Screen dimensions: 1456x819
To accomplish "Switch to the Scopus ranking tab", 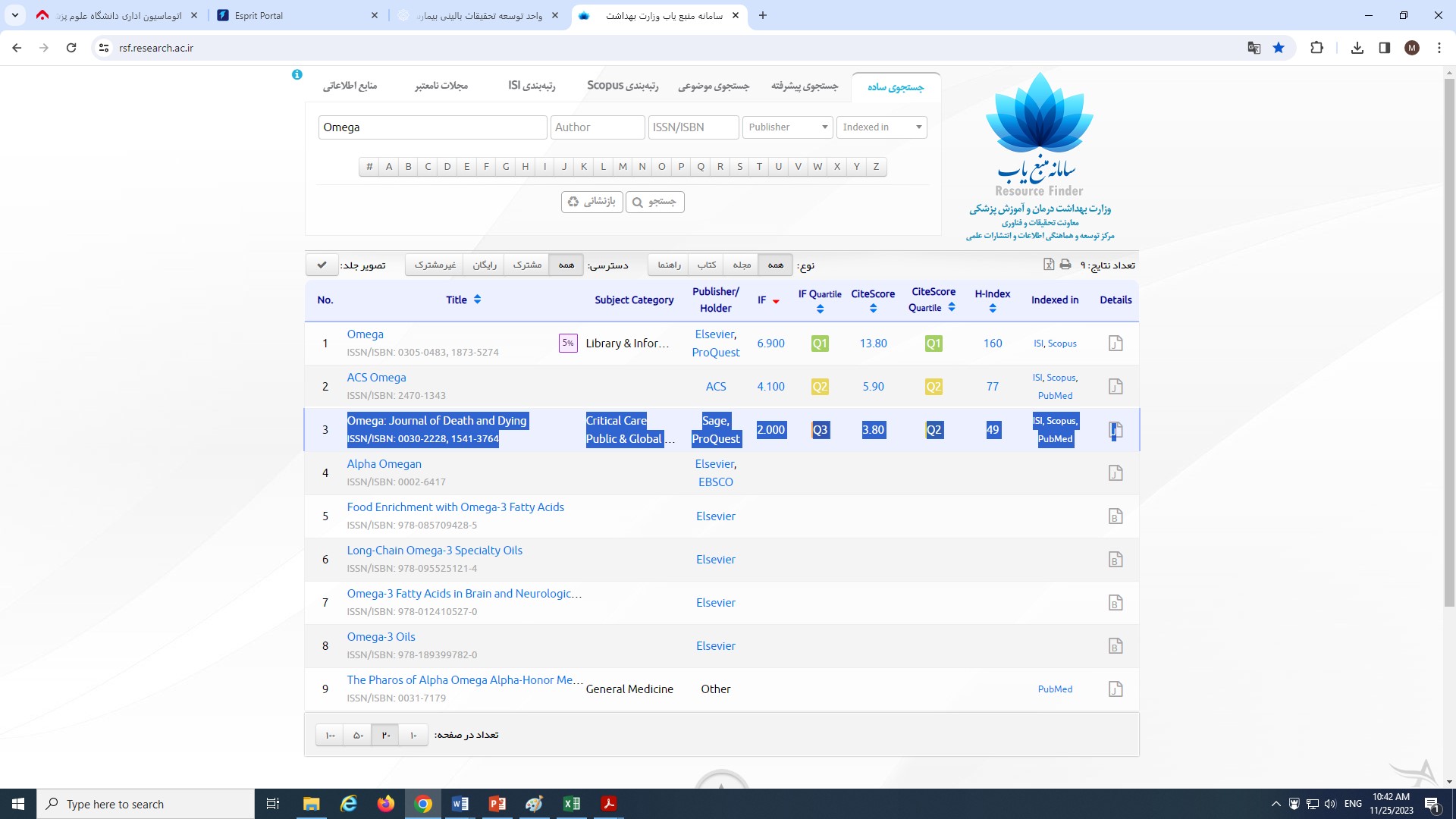I will click(623, 86).
